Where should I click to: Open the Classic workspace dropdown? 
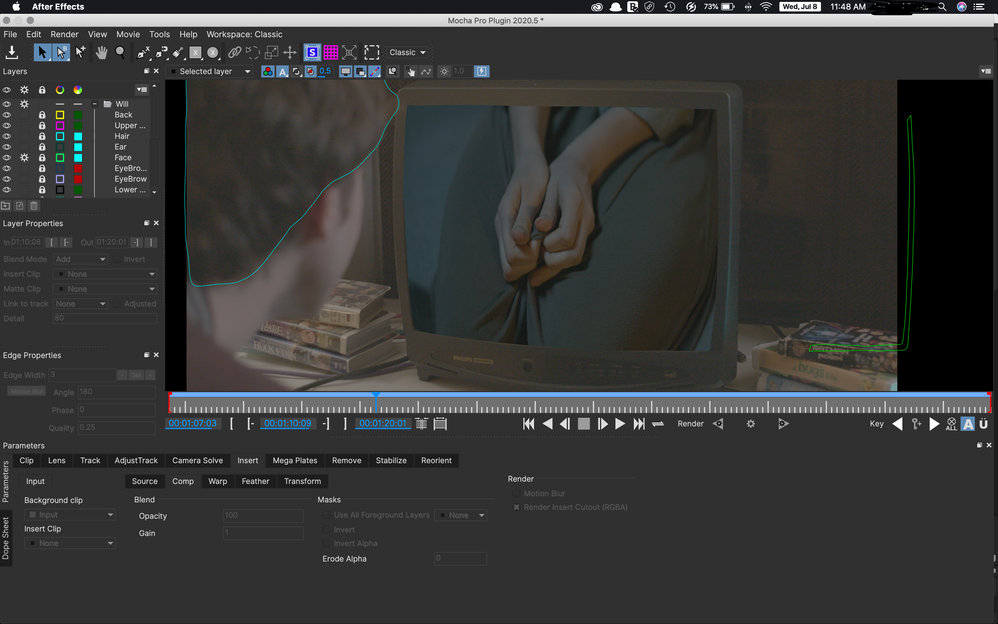click(407, 52)
